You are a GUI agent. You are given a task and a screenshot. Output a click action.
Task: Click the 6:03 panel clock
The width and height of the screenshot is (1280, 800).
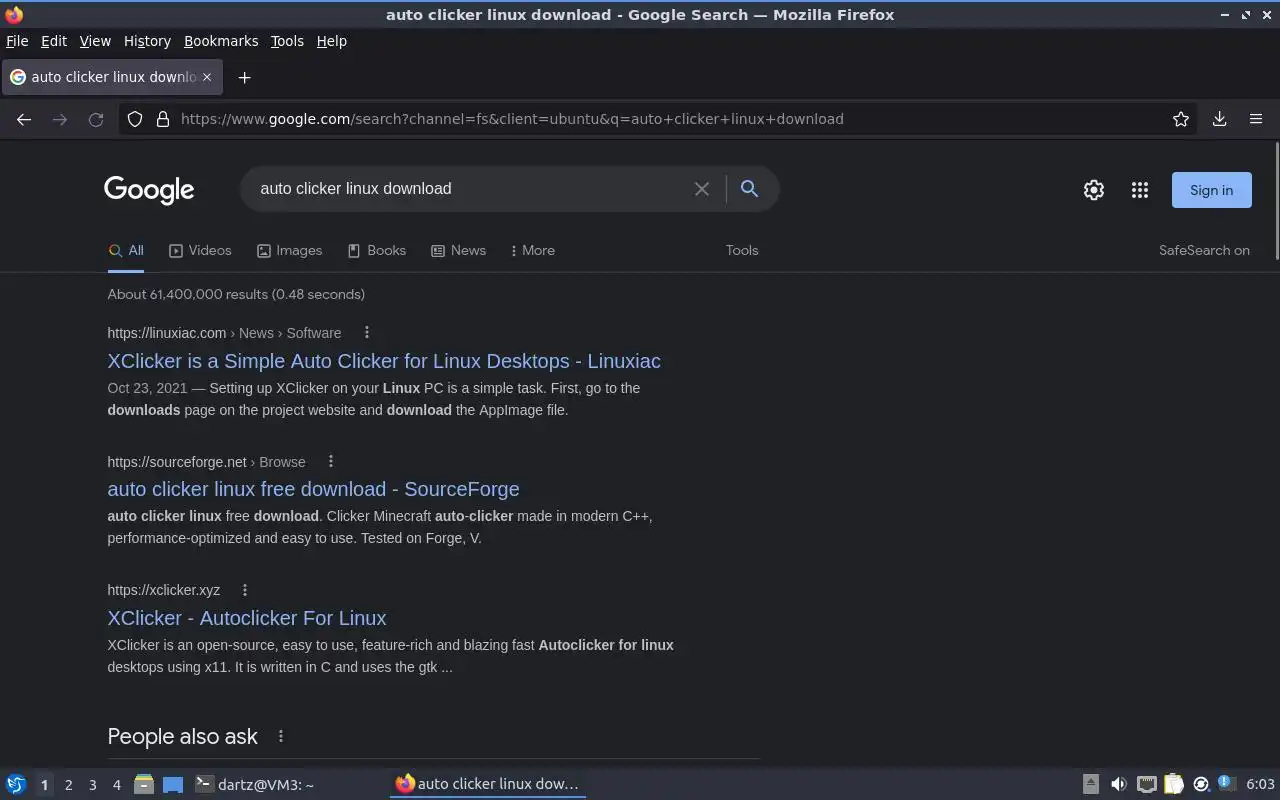(1260, 785)
